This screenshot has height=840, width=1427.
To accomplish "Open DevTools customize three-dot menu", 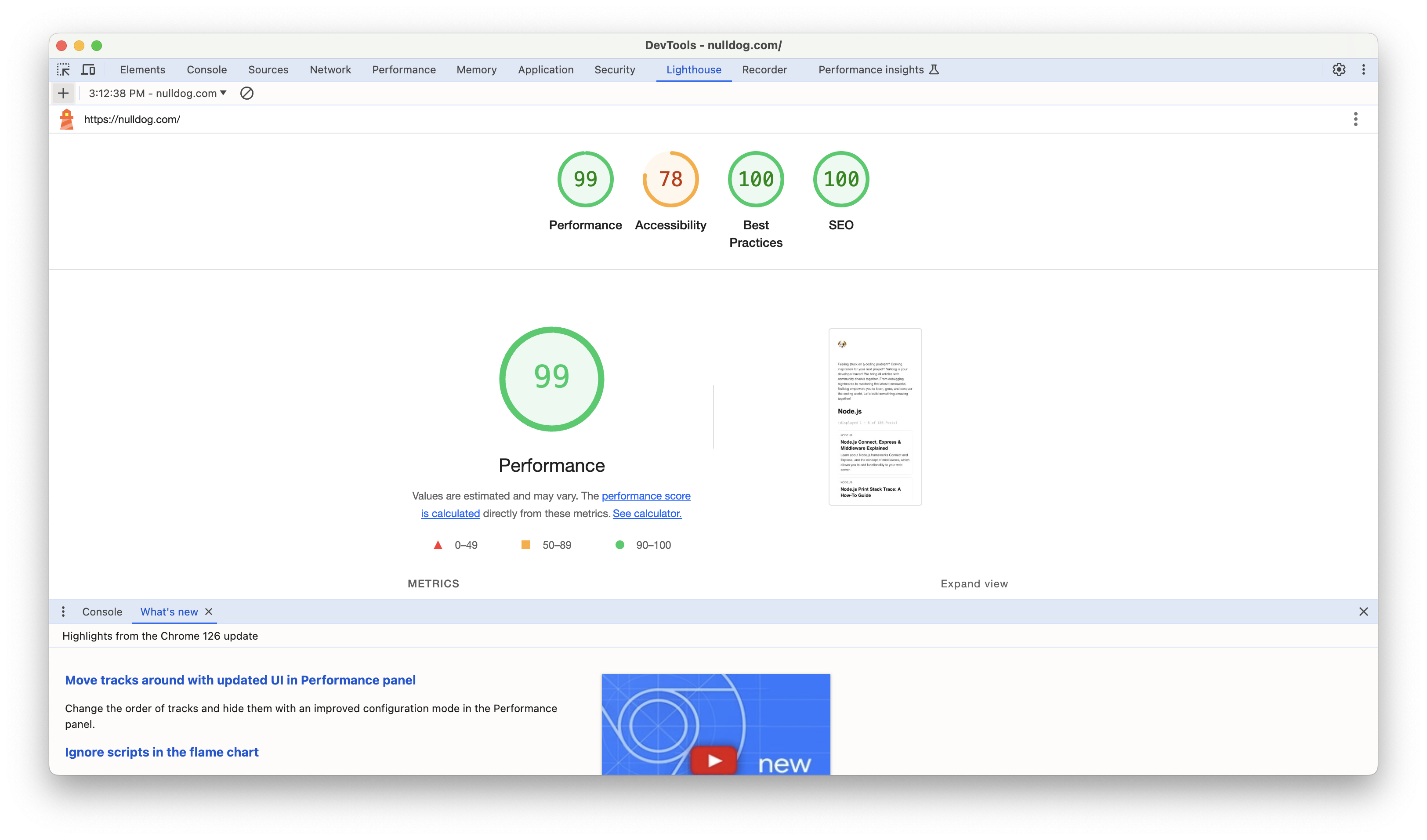I will click(1364, 70).
